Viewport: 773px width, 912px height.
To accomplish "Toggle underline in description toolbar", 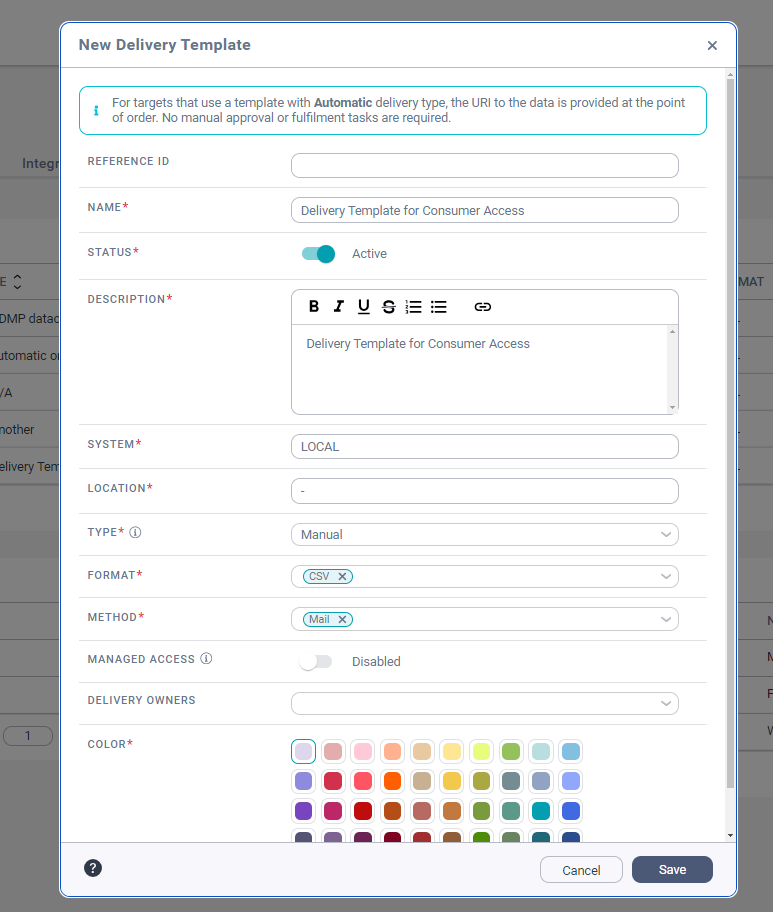I will click(x=364, y=307).
